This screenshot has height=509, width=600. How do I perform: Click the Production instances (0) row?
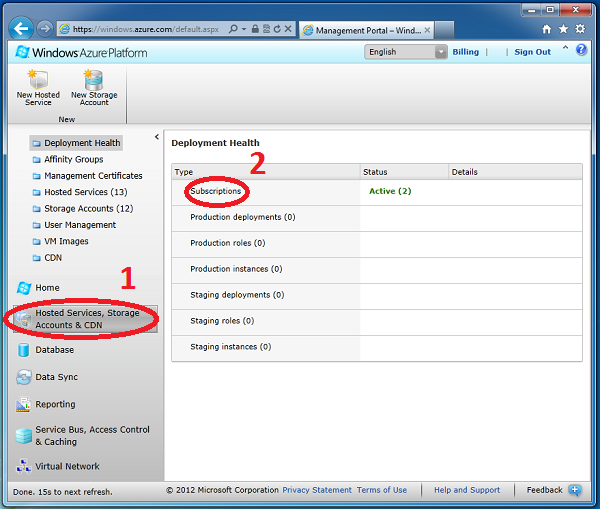[x=377, y=270]
